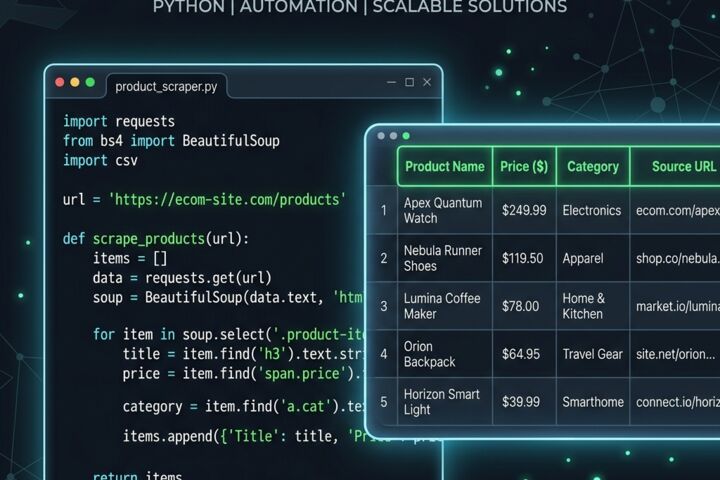Click the $78.00 price cell
Screen dimensions: 720x480
(x=524, y=306)
